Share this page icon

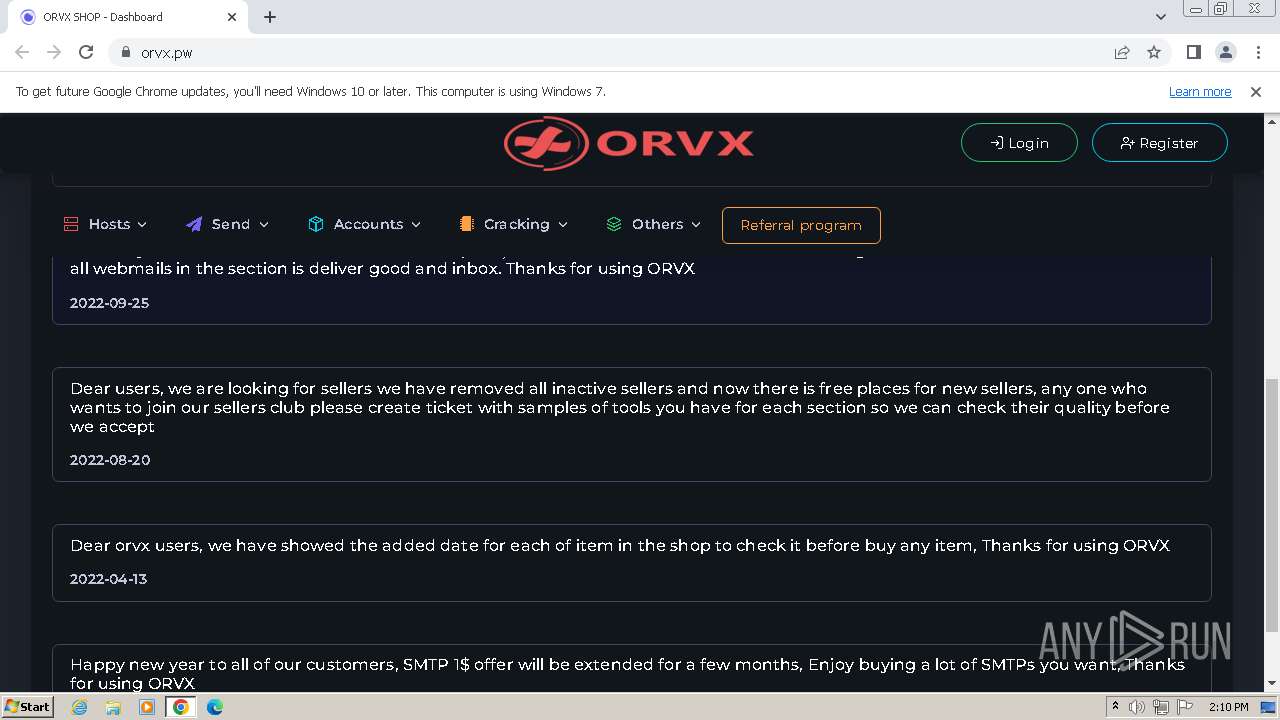point(1122,52)
